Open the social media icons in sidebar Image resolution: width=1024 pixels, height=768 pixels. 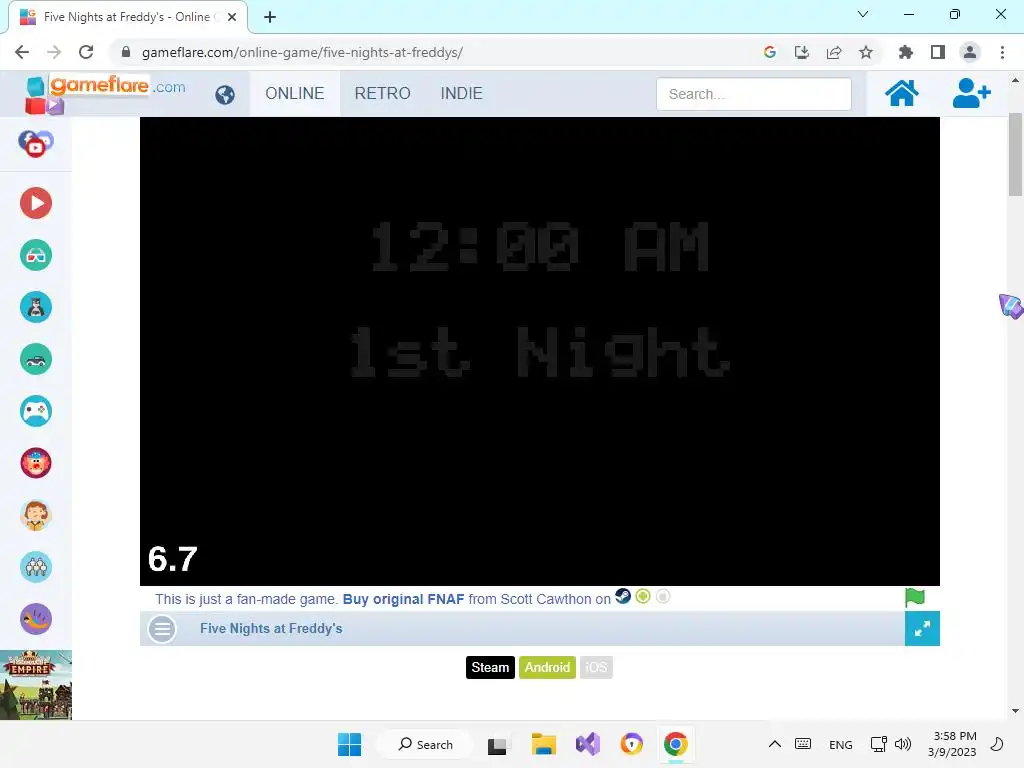point(36,144)
